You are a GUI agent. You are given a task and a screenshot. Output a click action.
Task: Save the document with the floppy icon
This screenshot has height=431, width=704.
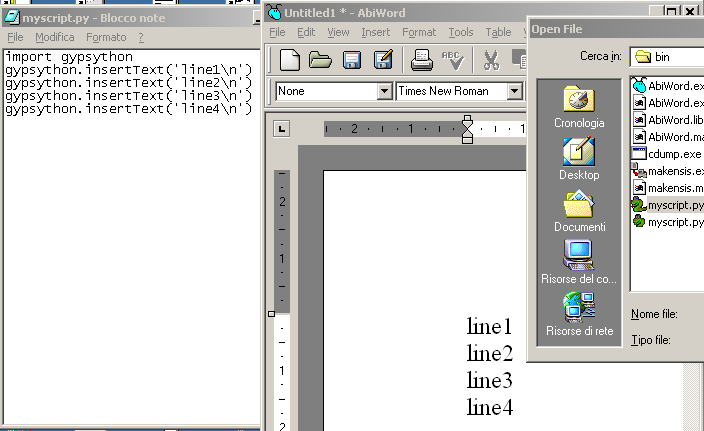point(352,60)
